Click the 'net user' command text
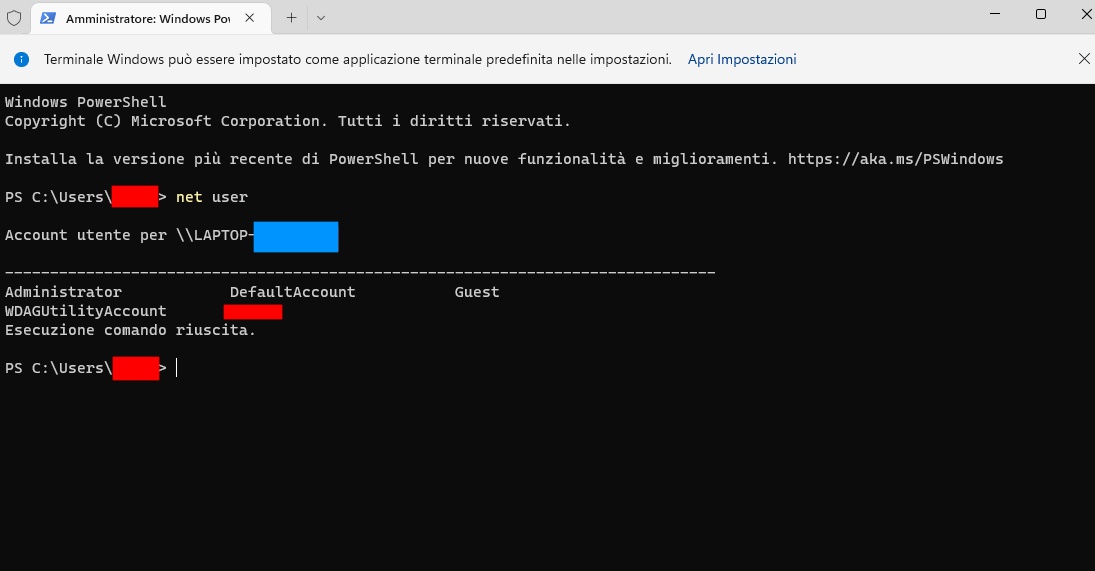Image resolution: width=1095 pixels, height=571 pixels. tap(212, 197)
